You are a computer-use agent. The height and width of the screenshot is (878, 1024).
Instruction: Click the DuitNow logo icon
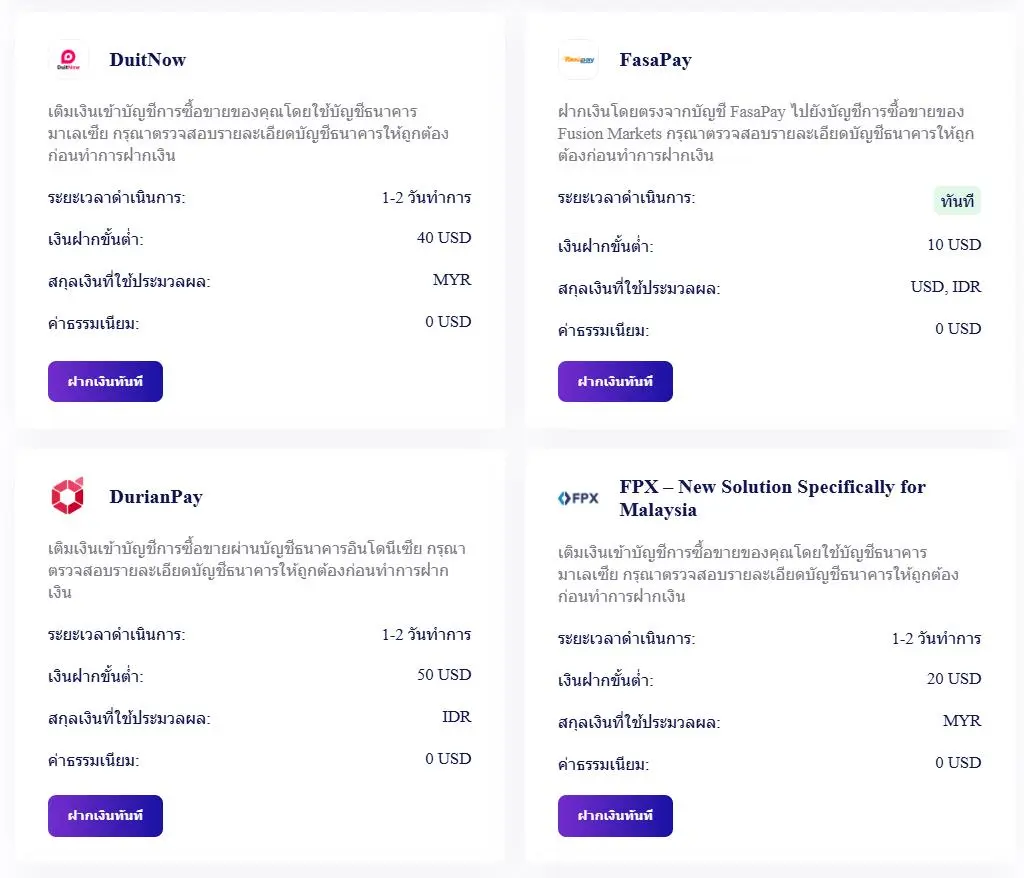[x=68, y=59]
